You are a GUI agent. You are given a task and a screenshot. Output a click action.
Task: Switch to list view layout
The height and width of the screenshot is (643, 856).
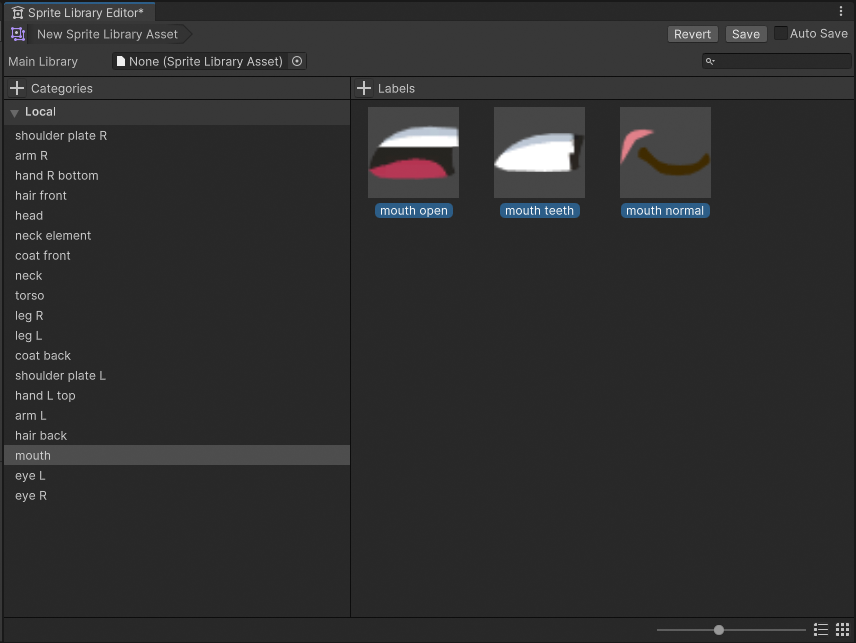tap(821, 630)
